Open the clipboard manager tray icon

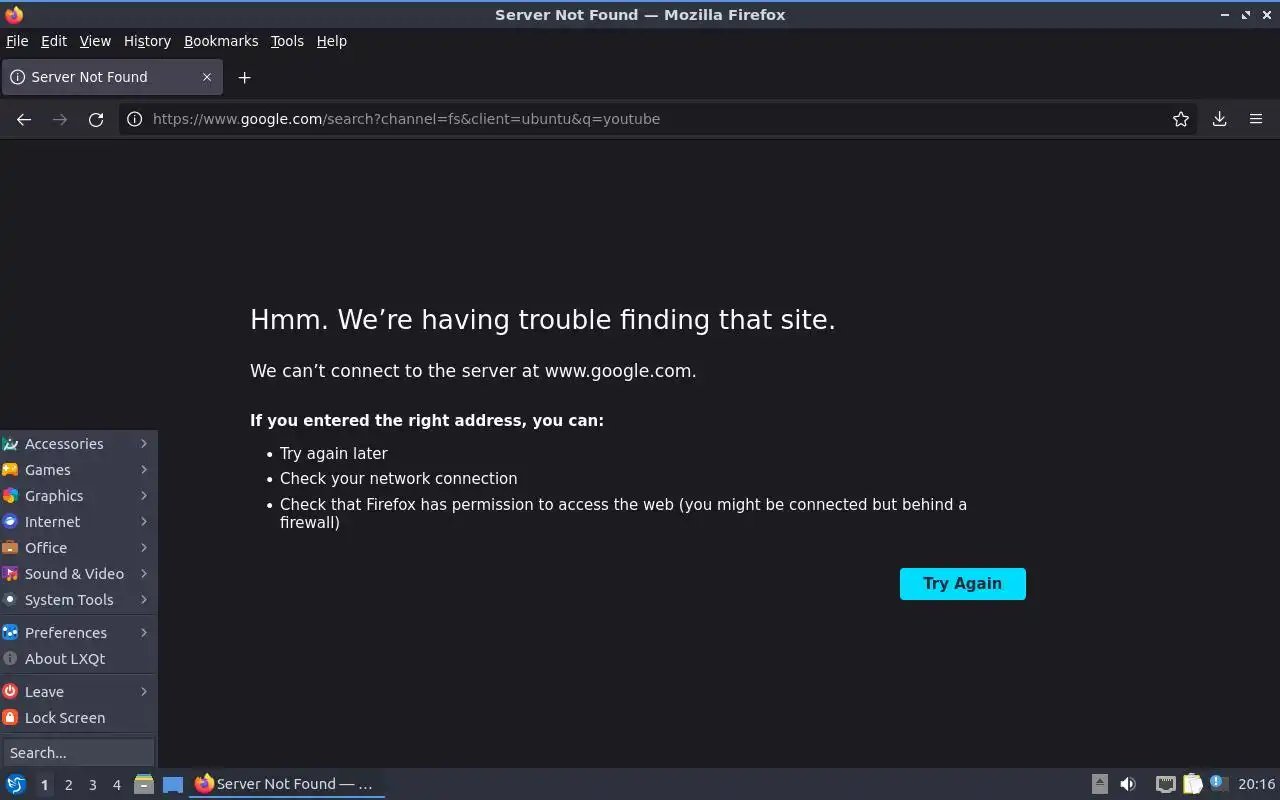click(x=1192, y=784)
